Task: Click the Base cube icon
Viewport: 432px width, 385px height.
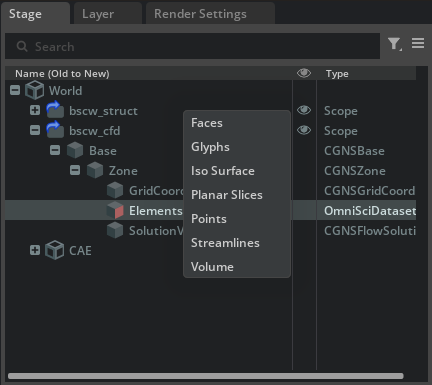Action: coord(75,150)
